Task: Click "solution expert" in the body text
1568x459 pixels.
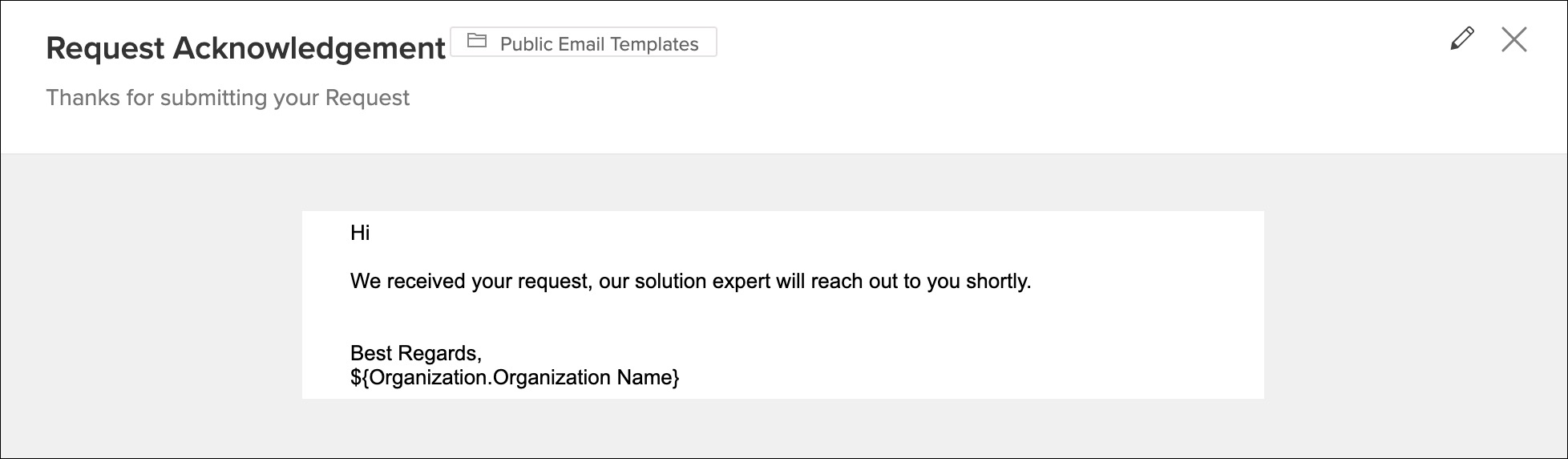Action: tap(702, 282)
